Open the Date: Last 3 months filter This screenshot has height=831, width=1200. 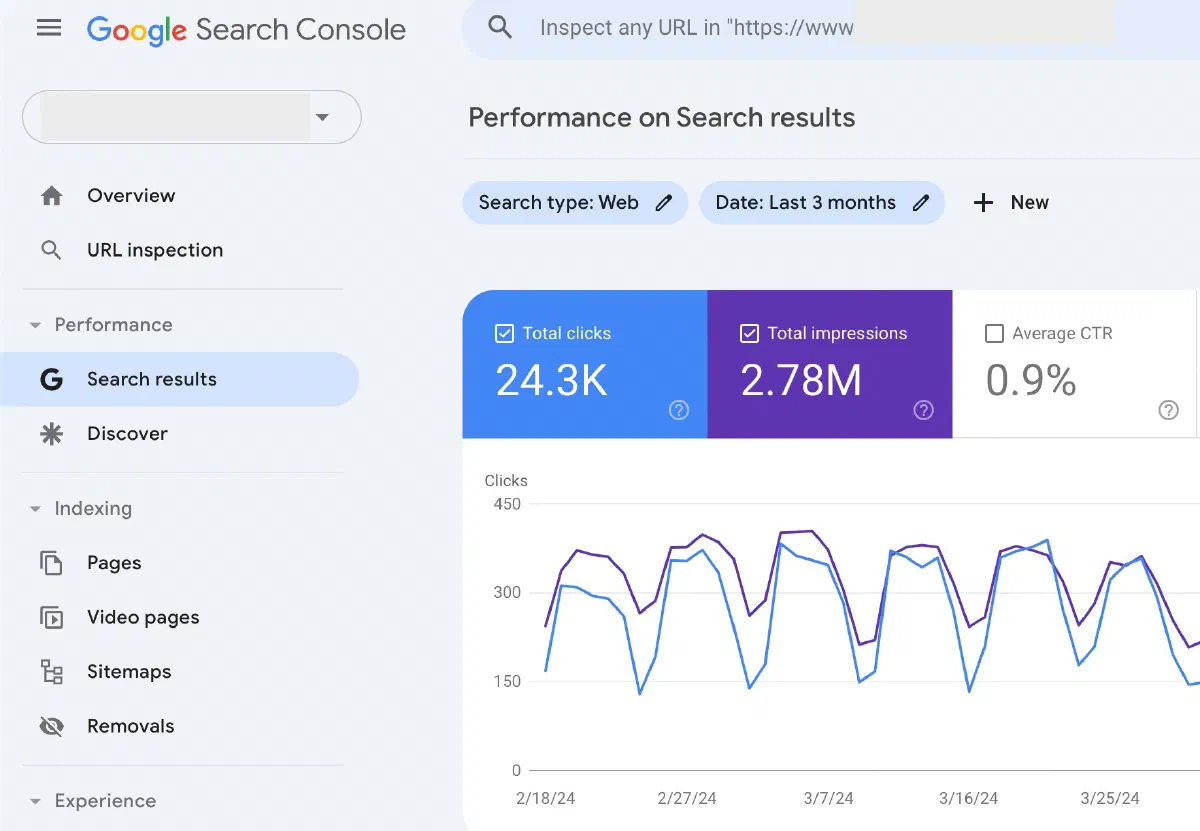click(822, 203)
